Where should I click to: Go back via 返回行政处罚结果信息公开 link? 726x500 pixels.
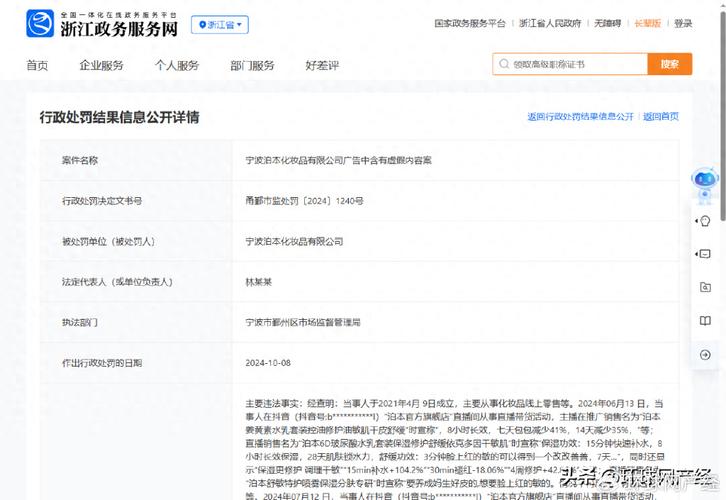click(580, 117)
